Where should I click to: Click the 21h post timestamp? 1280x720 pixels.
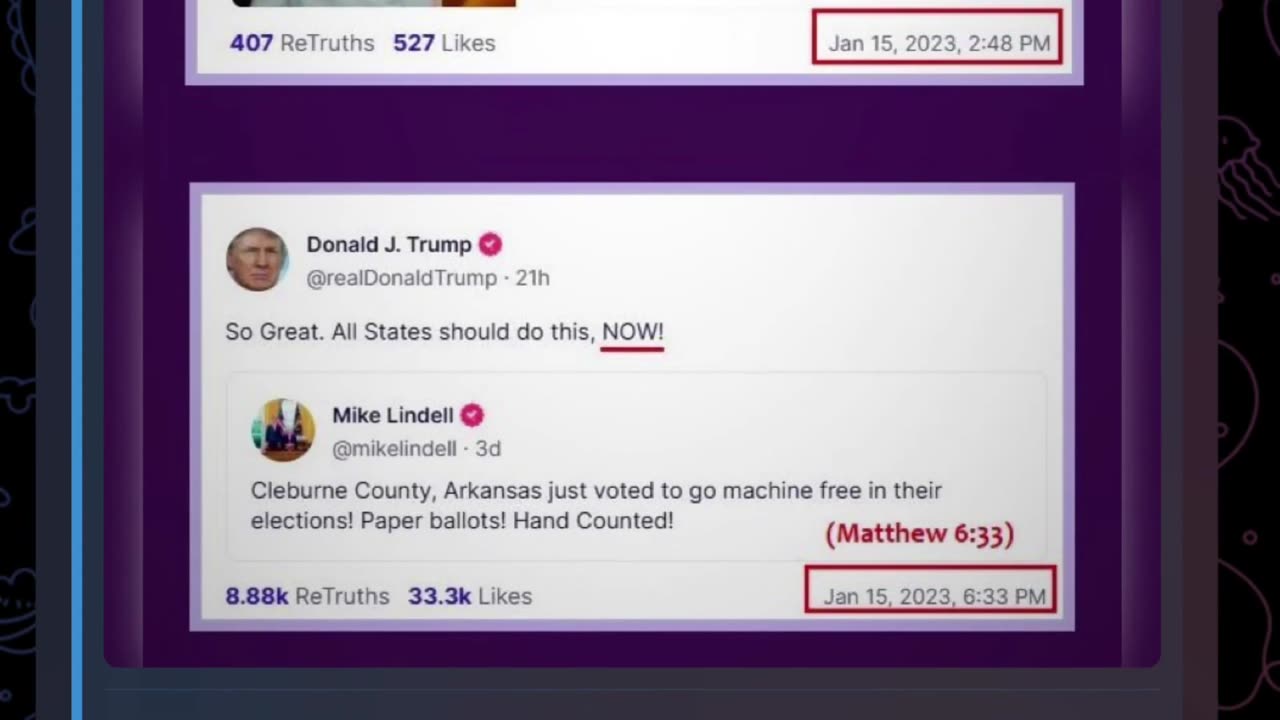(x=532, y=278)
